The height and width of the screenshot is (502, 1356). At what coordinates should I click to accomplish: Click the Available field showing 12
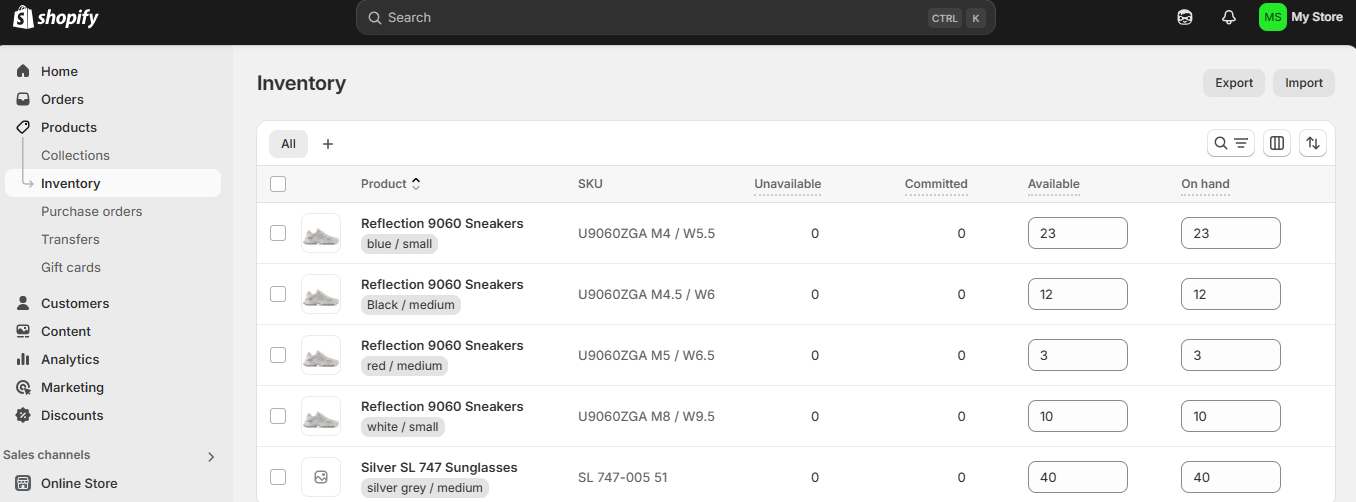click(x=1077, y=294)
